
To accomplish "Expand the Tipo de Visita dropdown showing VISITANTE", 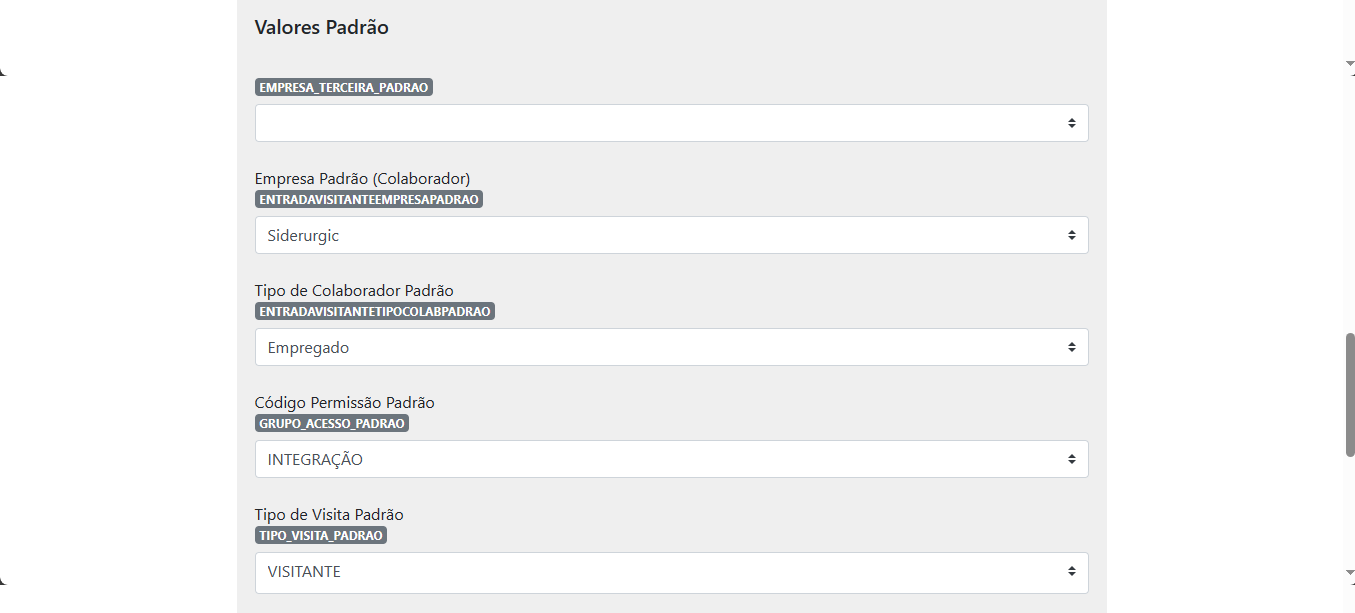I will pyautogui.click(x=672, y=572).
